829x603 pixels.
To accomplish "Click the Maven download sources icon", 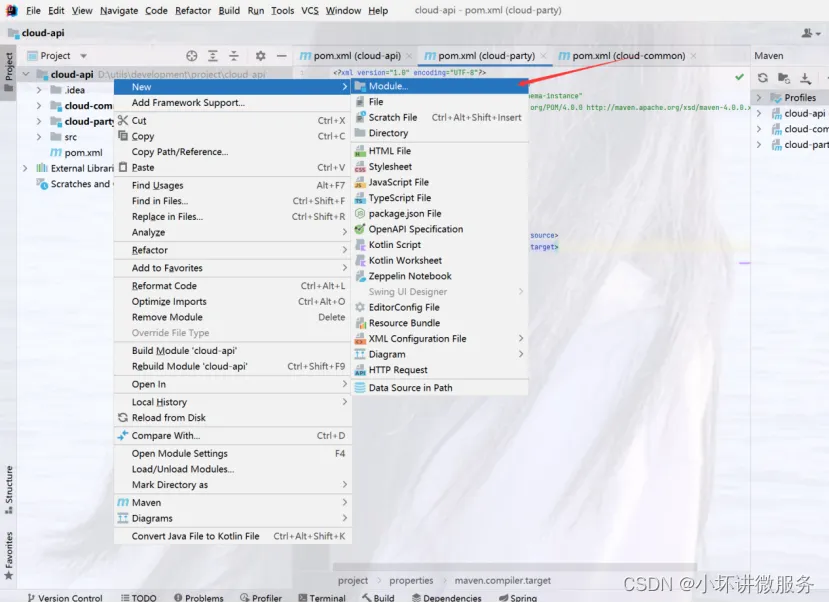I will tap(805, 78).
